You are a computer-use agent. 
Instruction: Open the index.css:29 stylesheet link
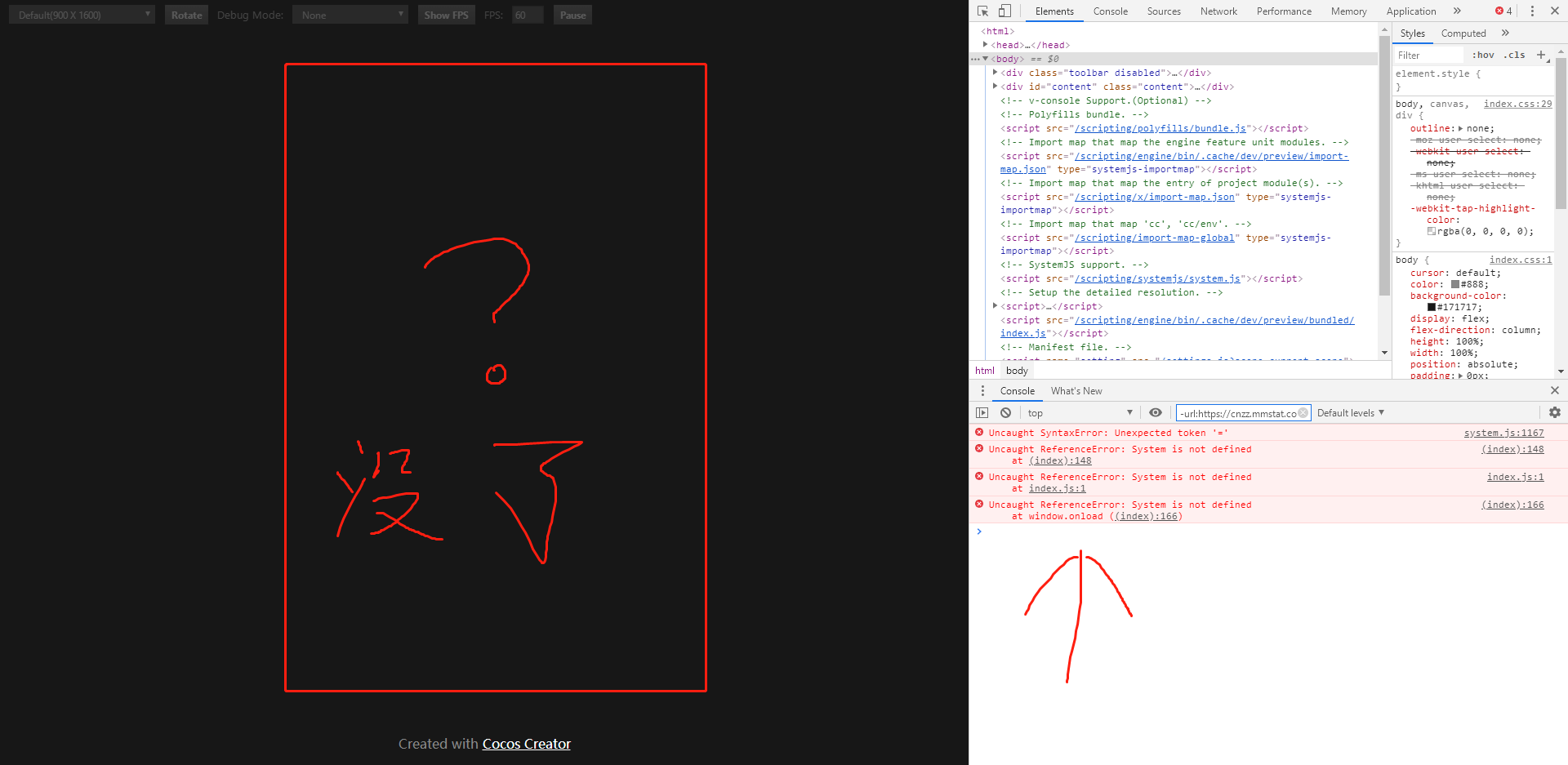[x=1517, y=104]
